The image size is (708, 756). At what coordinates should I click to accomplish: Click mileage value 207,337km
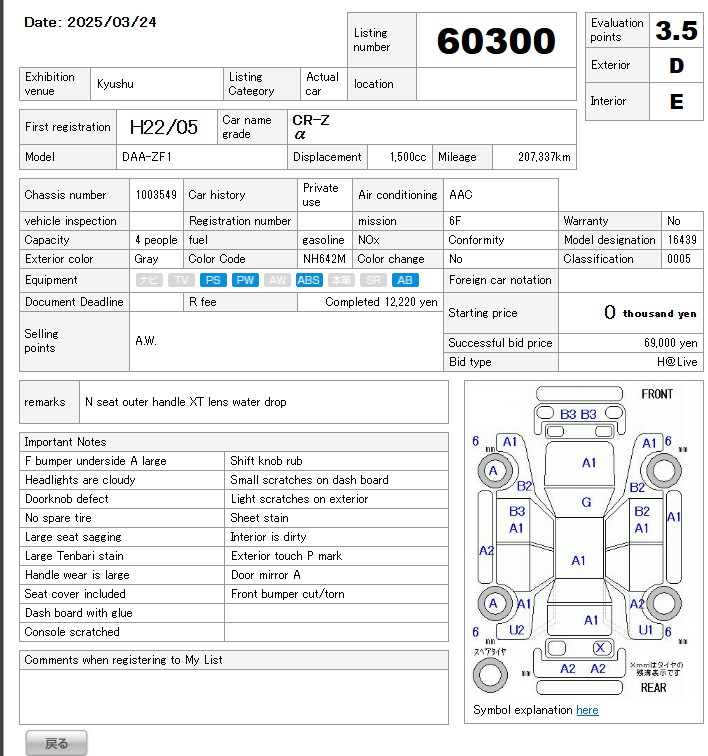[544, 157]
